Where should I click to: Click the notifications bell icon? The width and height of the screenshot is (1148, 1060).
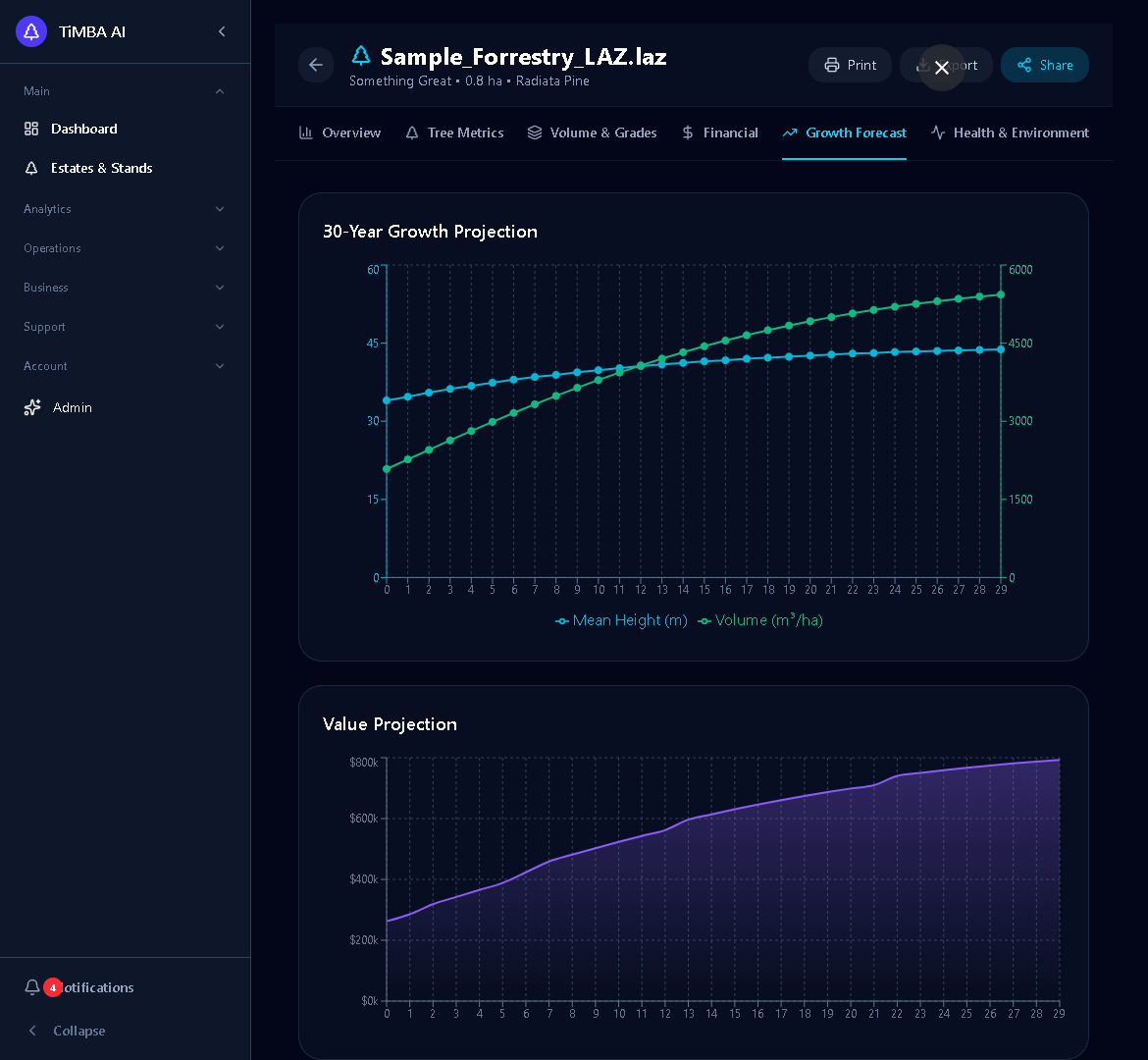[32, 987]
